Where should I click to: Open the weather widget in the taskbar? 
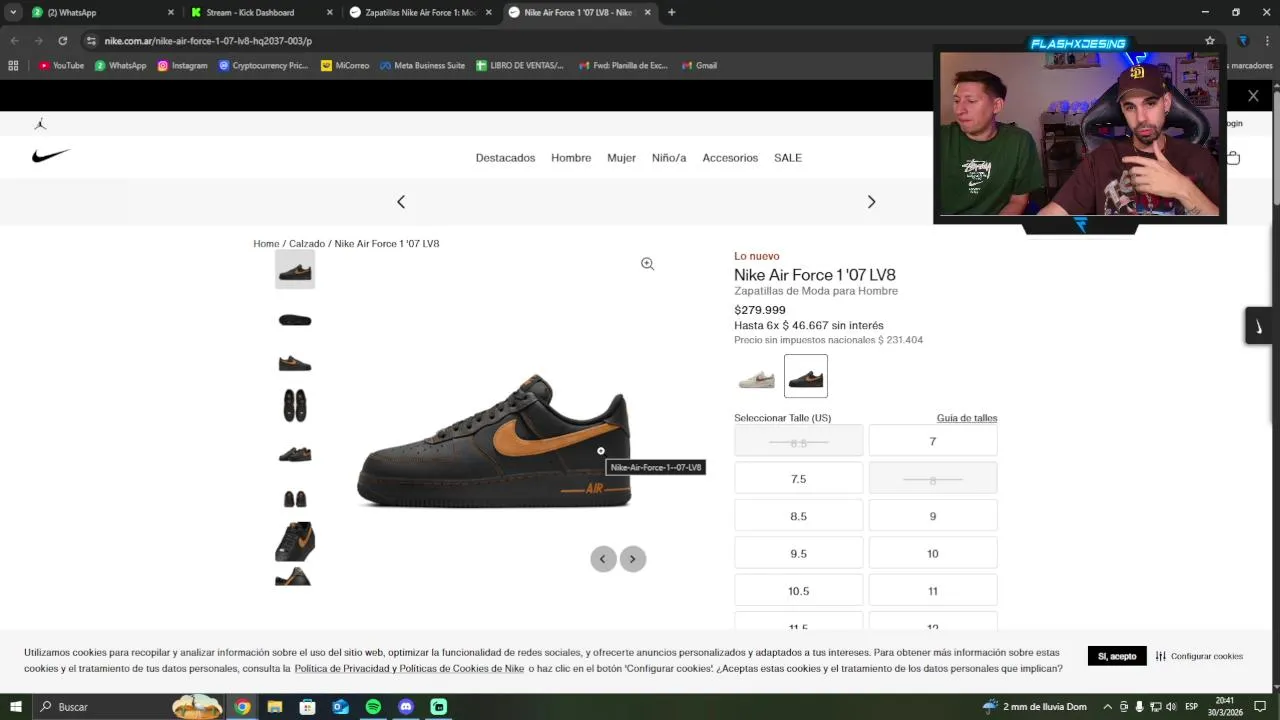click(1034, 707)
